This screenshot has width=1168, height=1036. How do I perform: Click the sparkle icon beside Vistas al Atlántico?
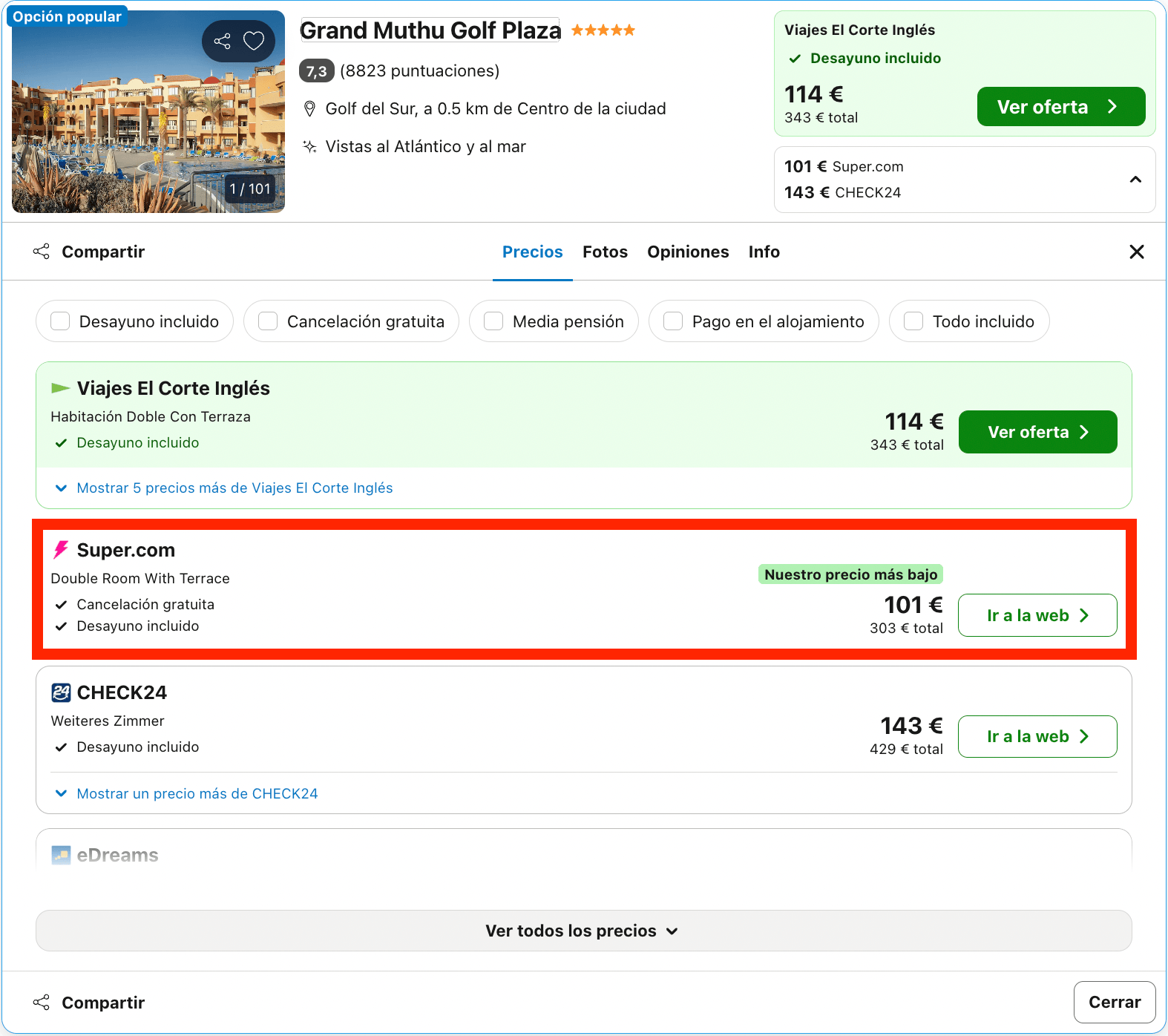point(310,146)
